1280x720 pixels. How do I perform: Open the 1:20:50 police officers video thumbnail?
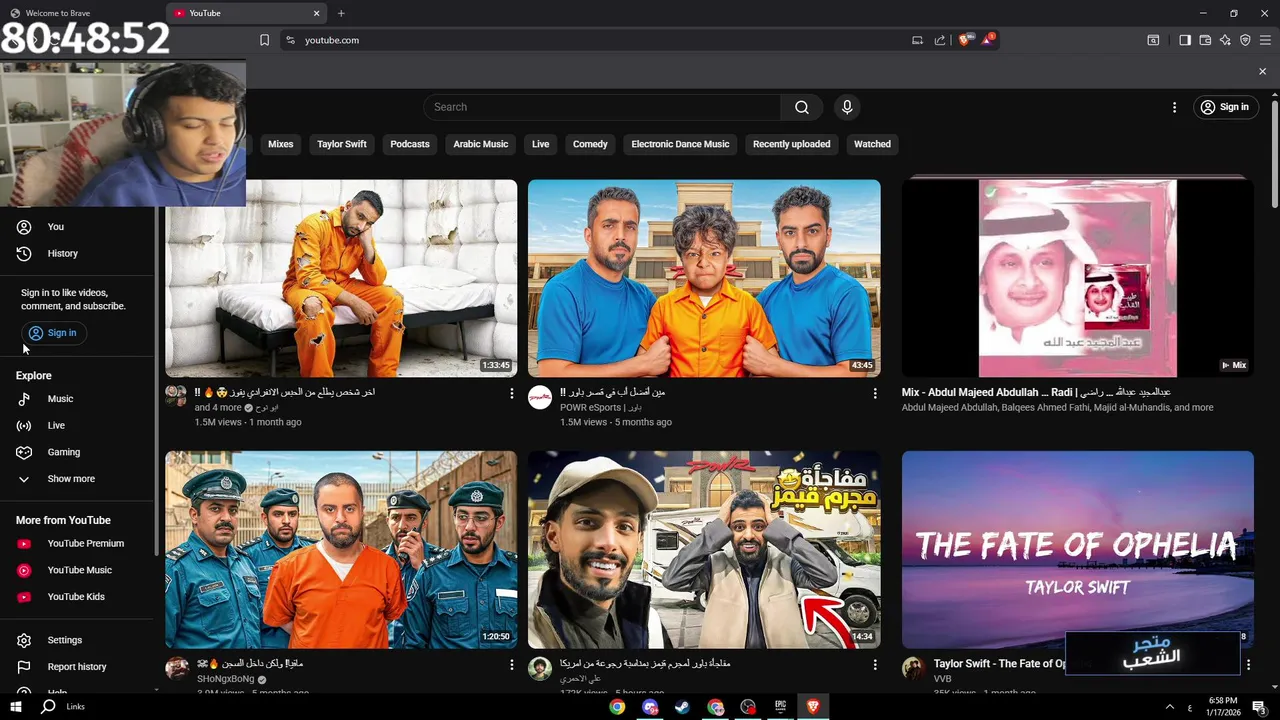[341, 549]
